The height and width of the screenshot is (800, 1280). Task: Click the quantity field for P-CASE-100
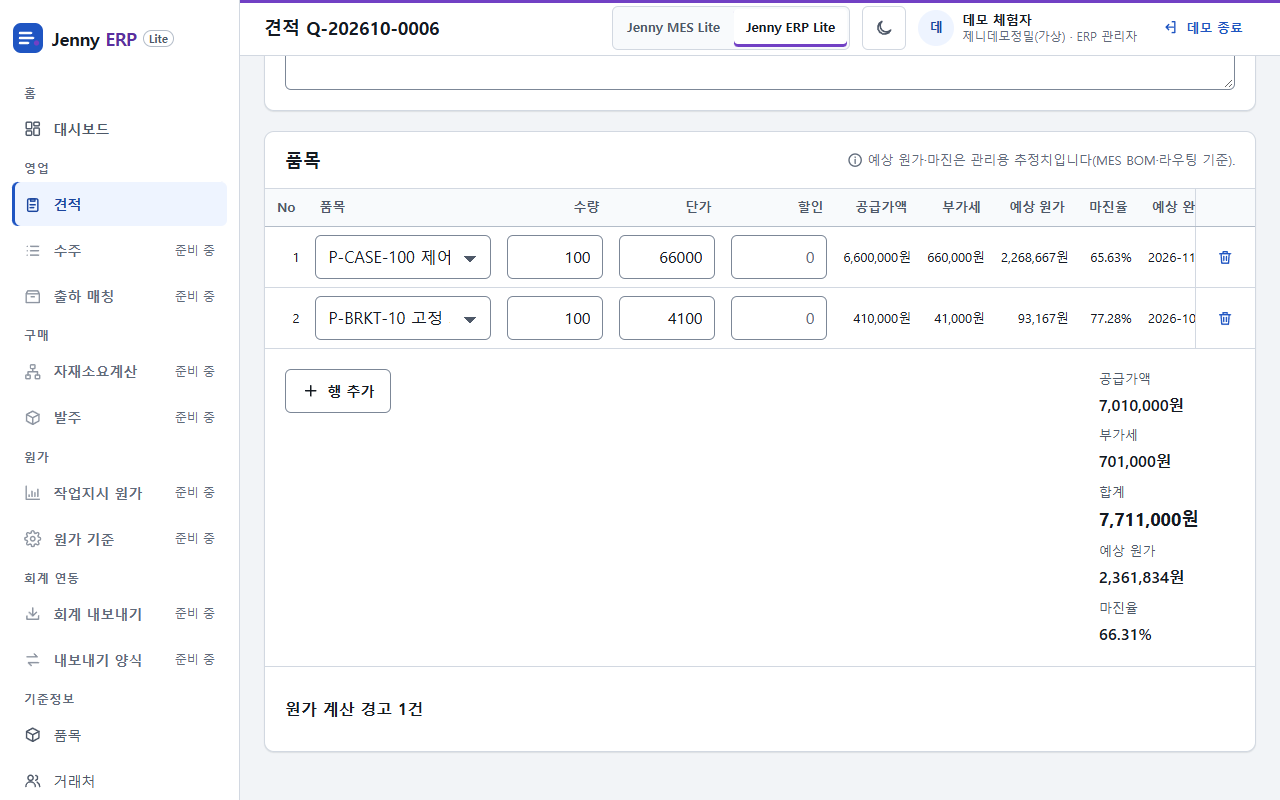coord(555,257)
